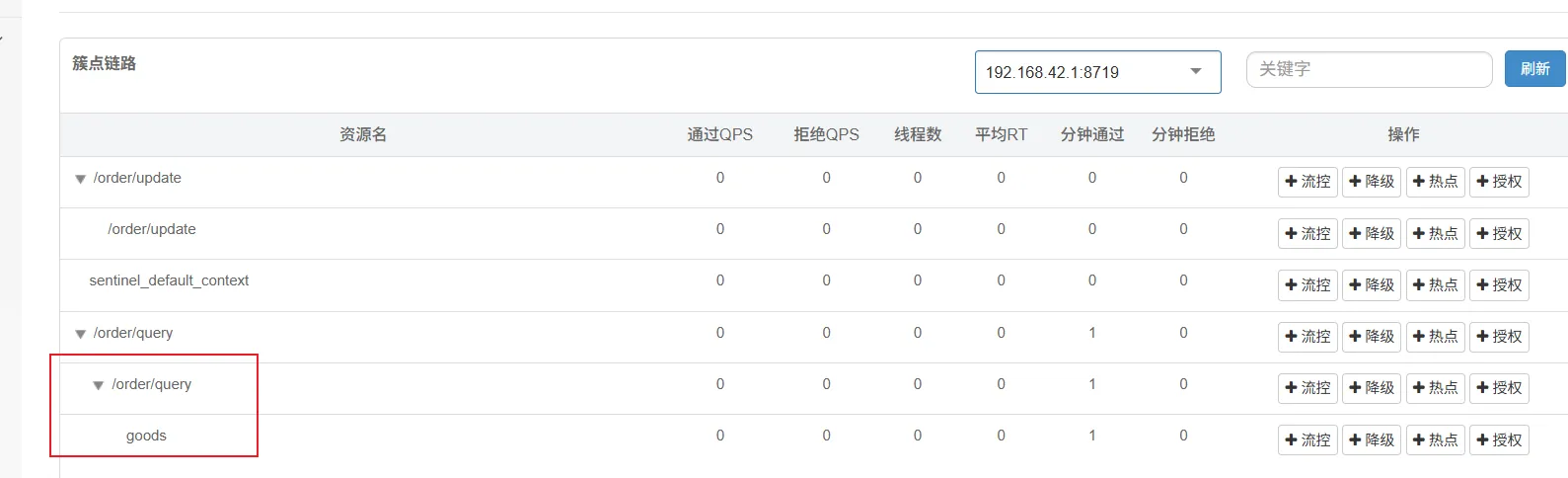The image size is (1568, 478).
Task: Collapse the nested /order/query child node
Action: pos(99,386)
